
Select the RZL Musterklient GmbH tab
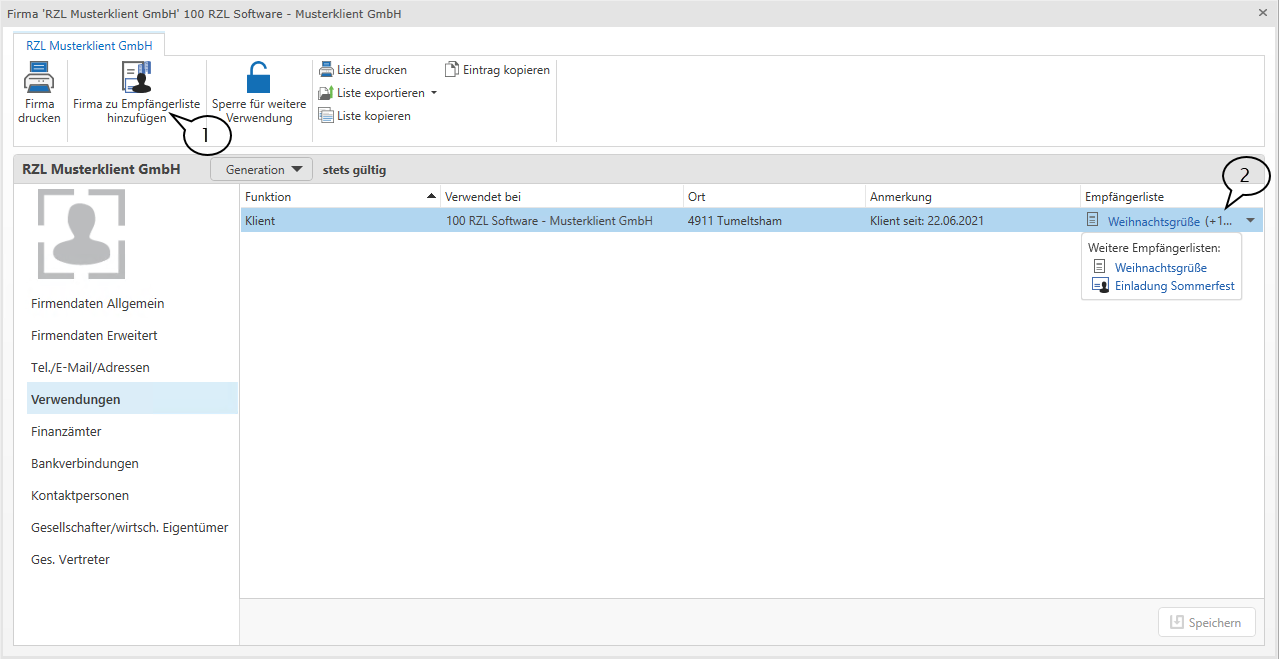[x=89, y=45]
